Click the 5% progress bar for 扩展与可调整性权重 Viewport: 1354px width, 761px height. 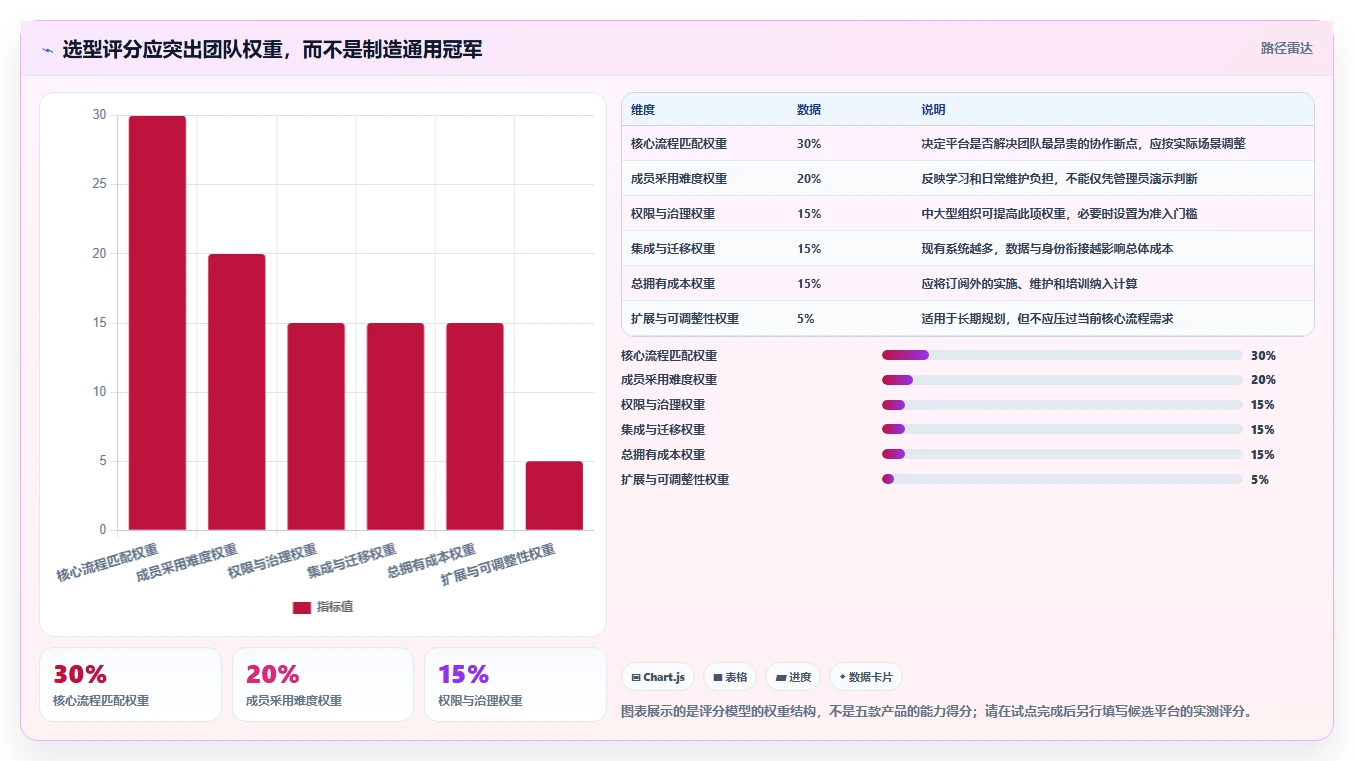pyautogui.click(x=1062, y=479)
